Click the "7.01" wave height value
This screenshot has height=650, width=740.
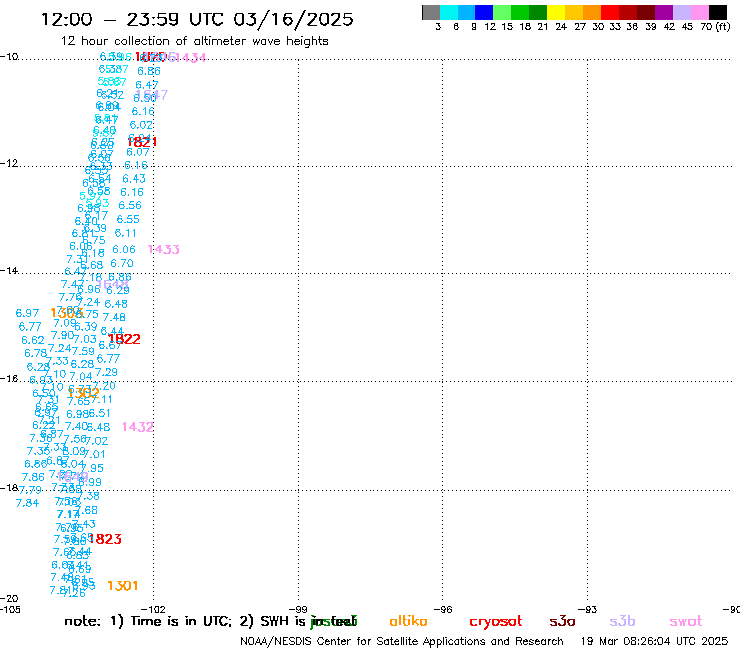tap(94, 455)
